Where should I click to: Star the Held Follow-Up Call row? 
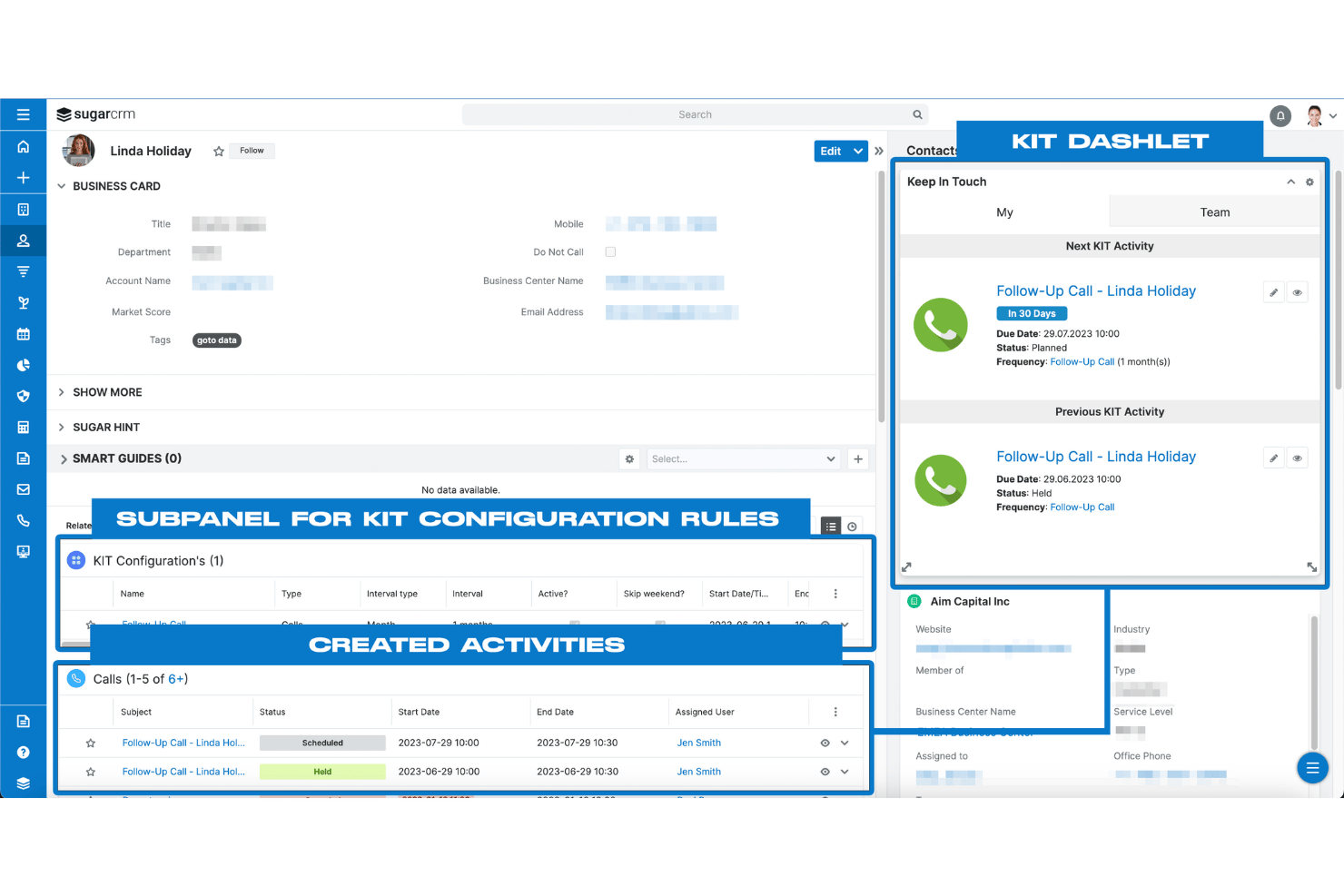(91, 772)
